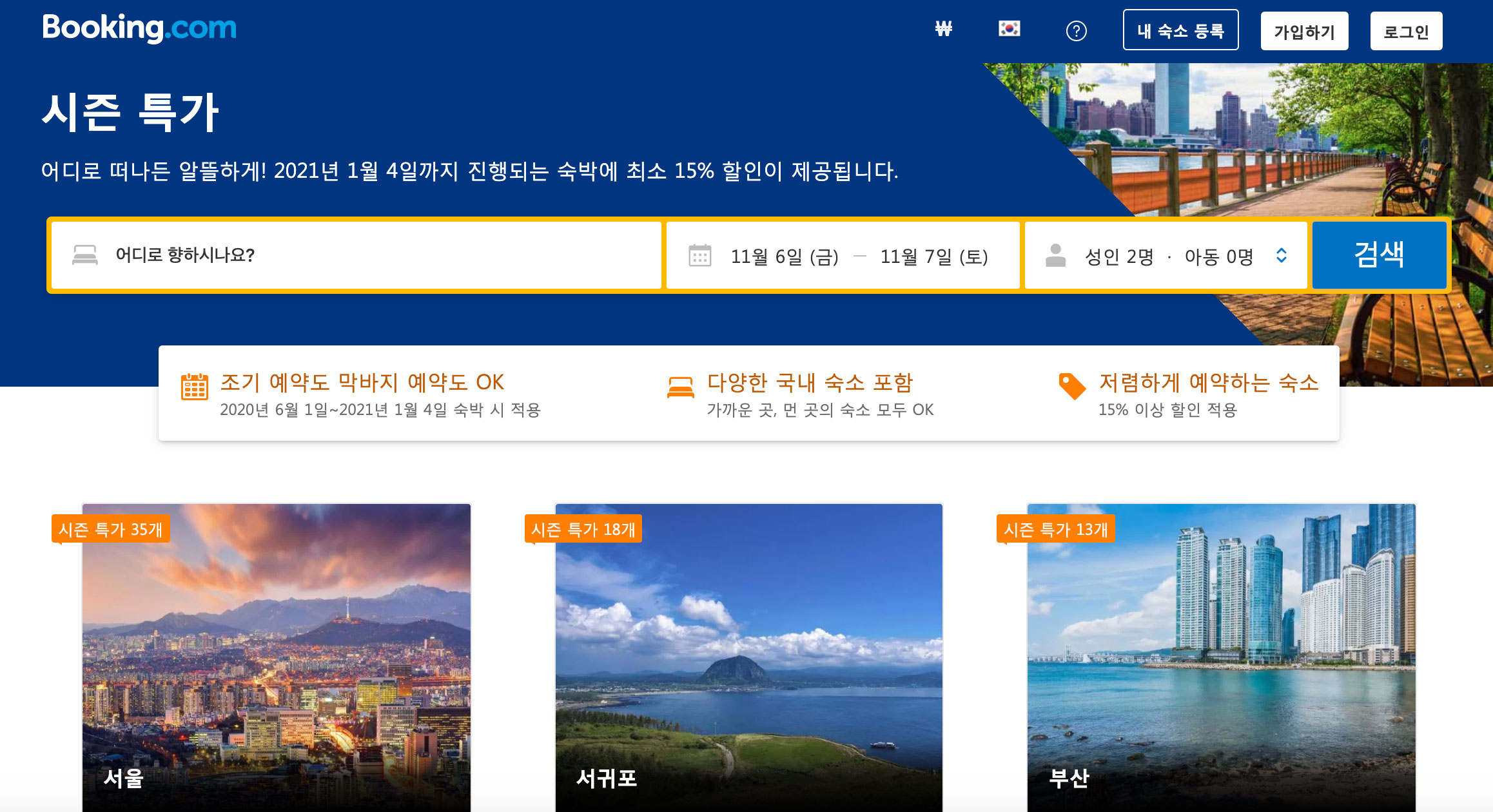
Task: Click the 로그인 login button
Action: [x=1406, y=31]
